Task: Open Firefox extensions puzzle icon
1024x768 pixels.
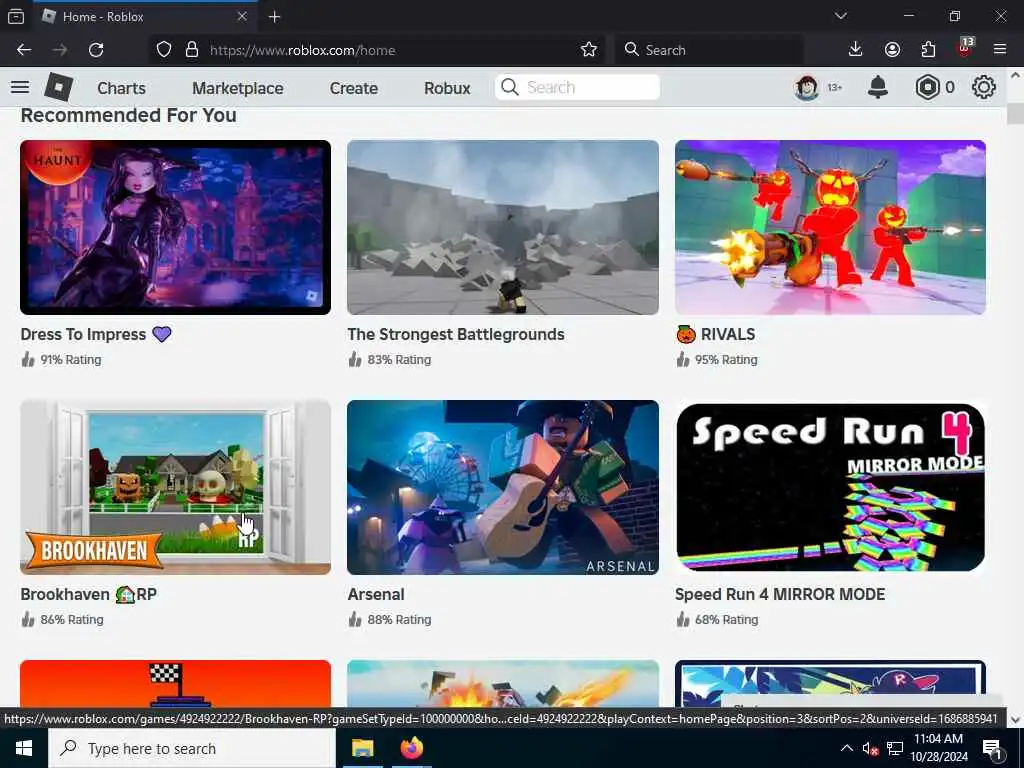Action: pyautogui.click(x=928, y=50)
